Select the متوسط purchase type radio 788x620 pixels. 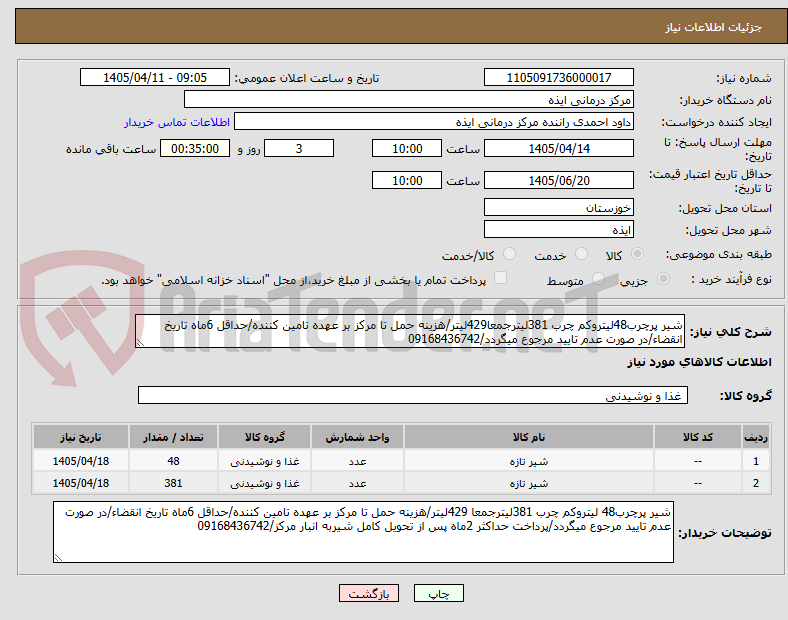click(x=598, y=278)
